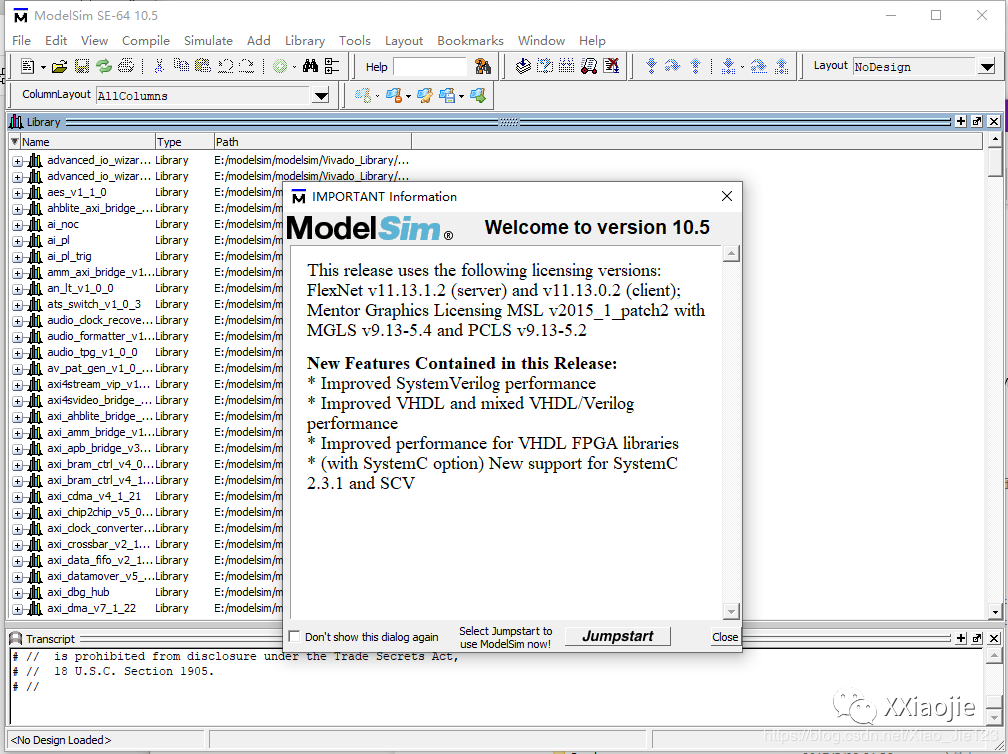
Task: Click the Copy toolbar icon
Action: tap(181, 66)
